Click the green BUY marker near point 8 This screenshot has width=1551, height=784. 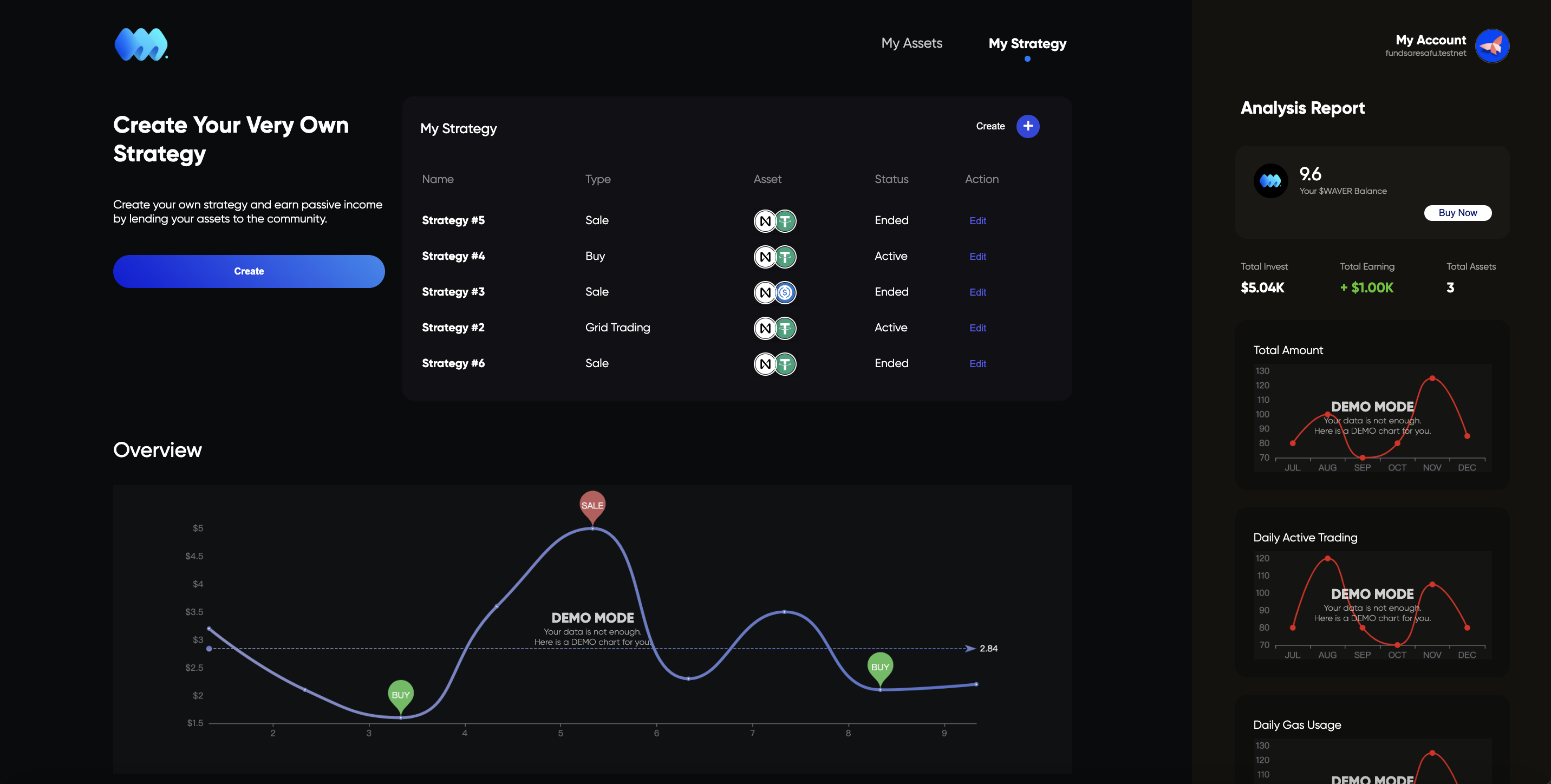point(879,667)
